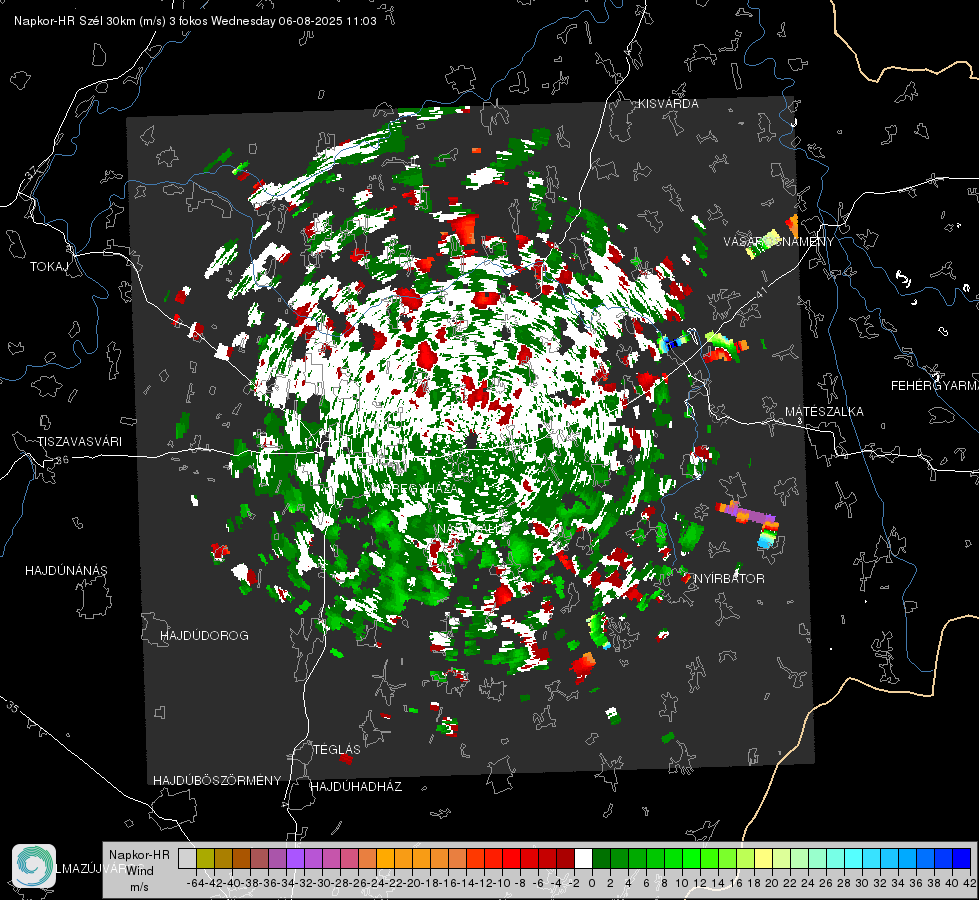The width and height of the screenshot is (979, 900).
Task: Click the FEHÉRGYARMAT label at right edge
Action: [x=934, y=386]
